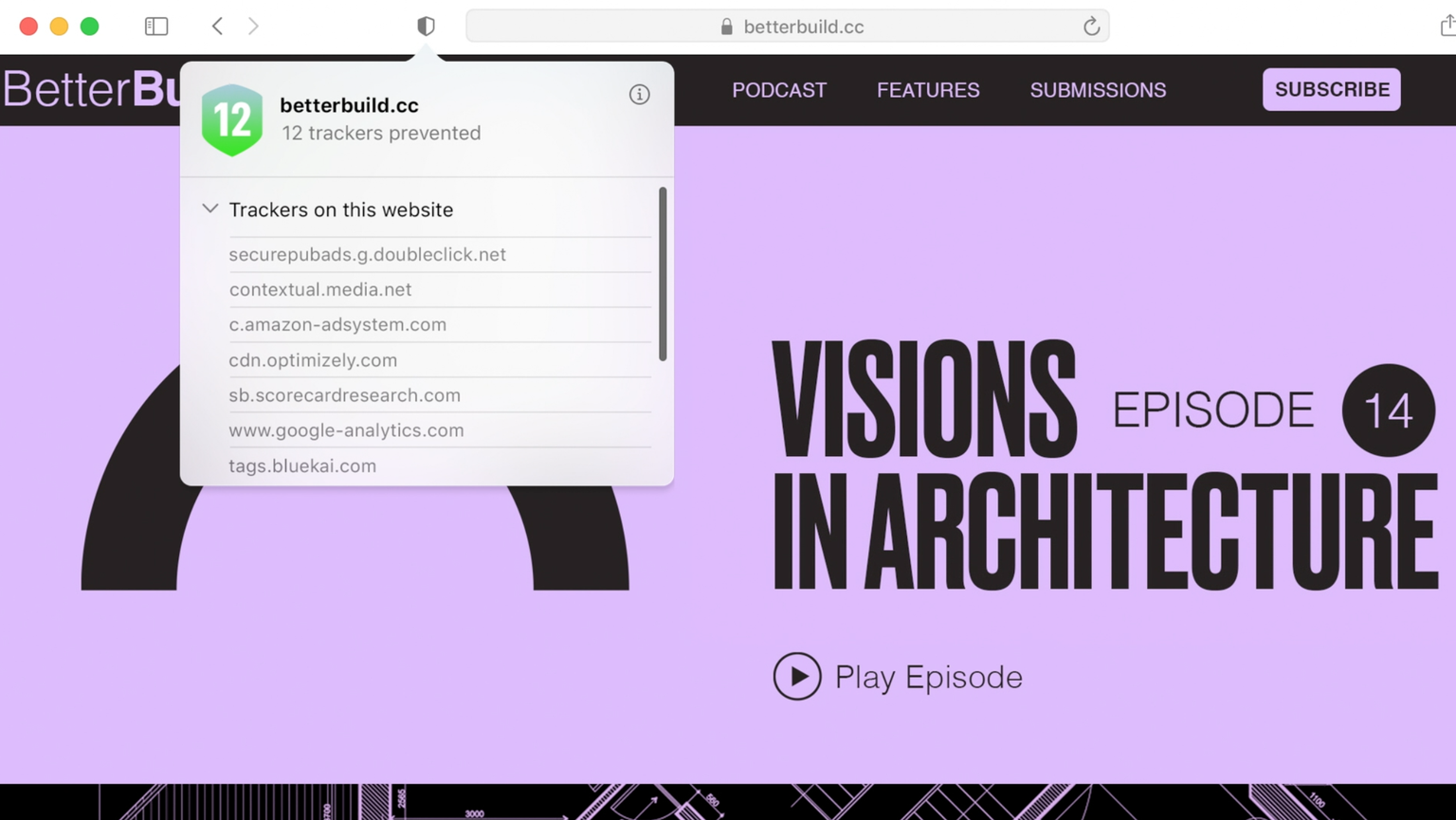Screen dimensions: 1456x820
Task: Click the SUBSCRIBE button
Action: tap(1331, 89)
